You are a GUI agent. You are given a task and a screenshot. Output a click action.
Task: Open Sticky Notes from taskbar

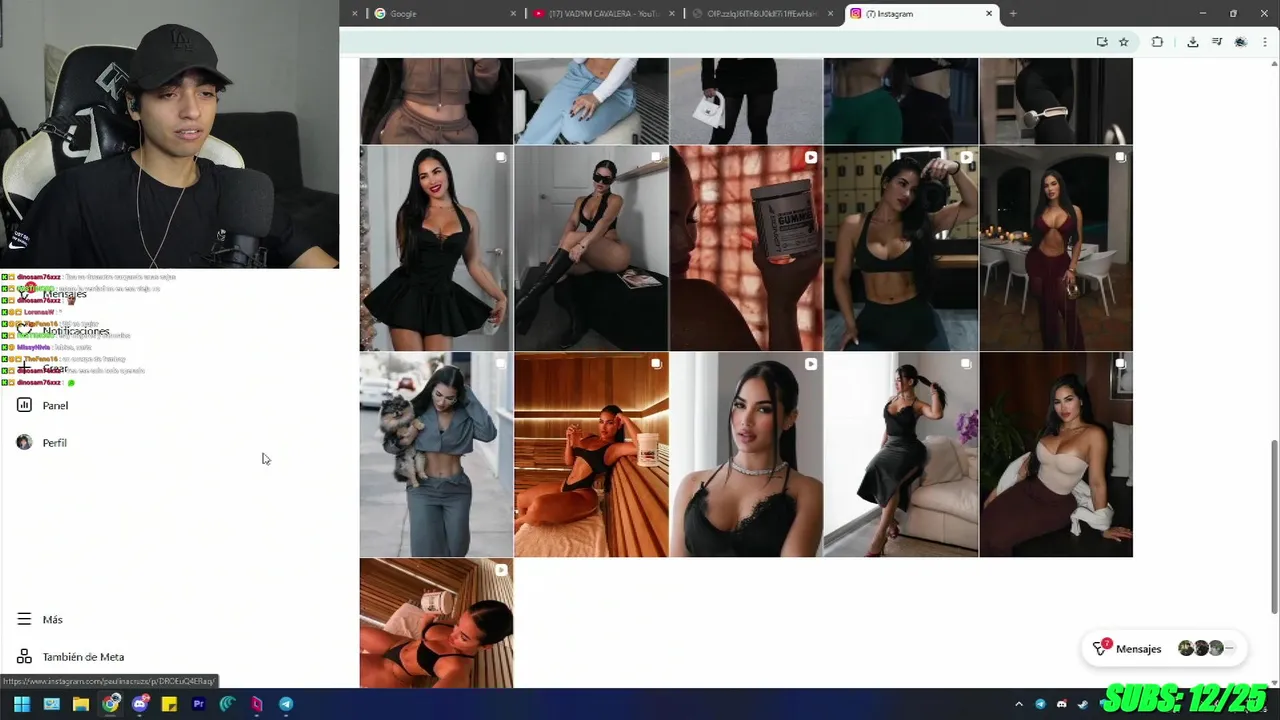click(x=169, y=704)
